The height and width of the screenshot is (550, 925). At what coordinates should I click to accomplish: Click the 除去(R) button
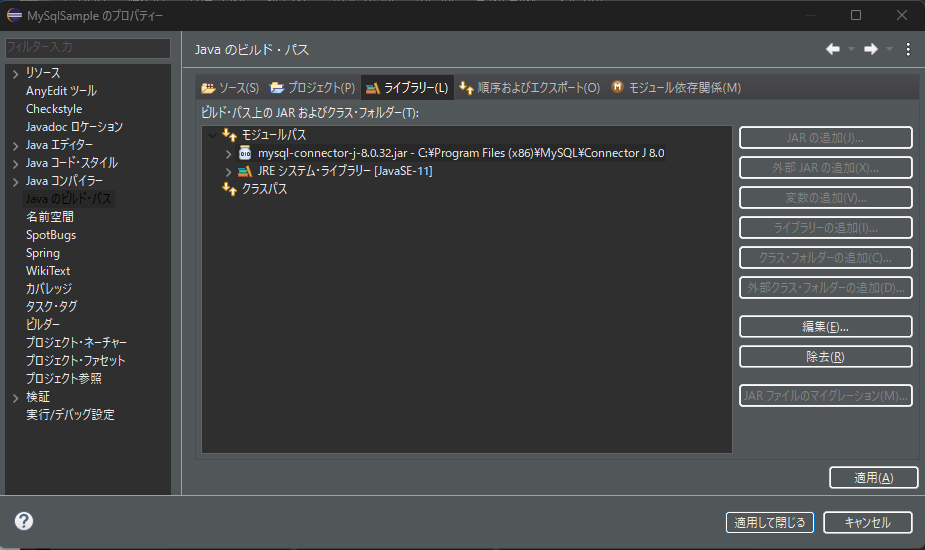coord(825,357)
